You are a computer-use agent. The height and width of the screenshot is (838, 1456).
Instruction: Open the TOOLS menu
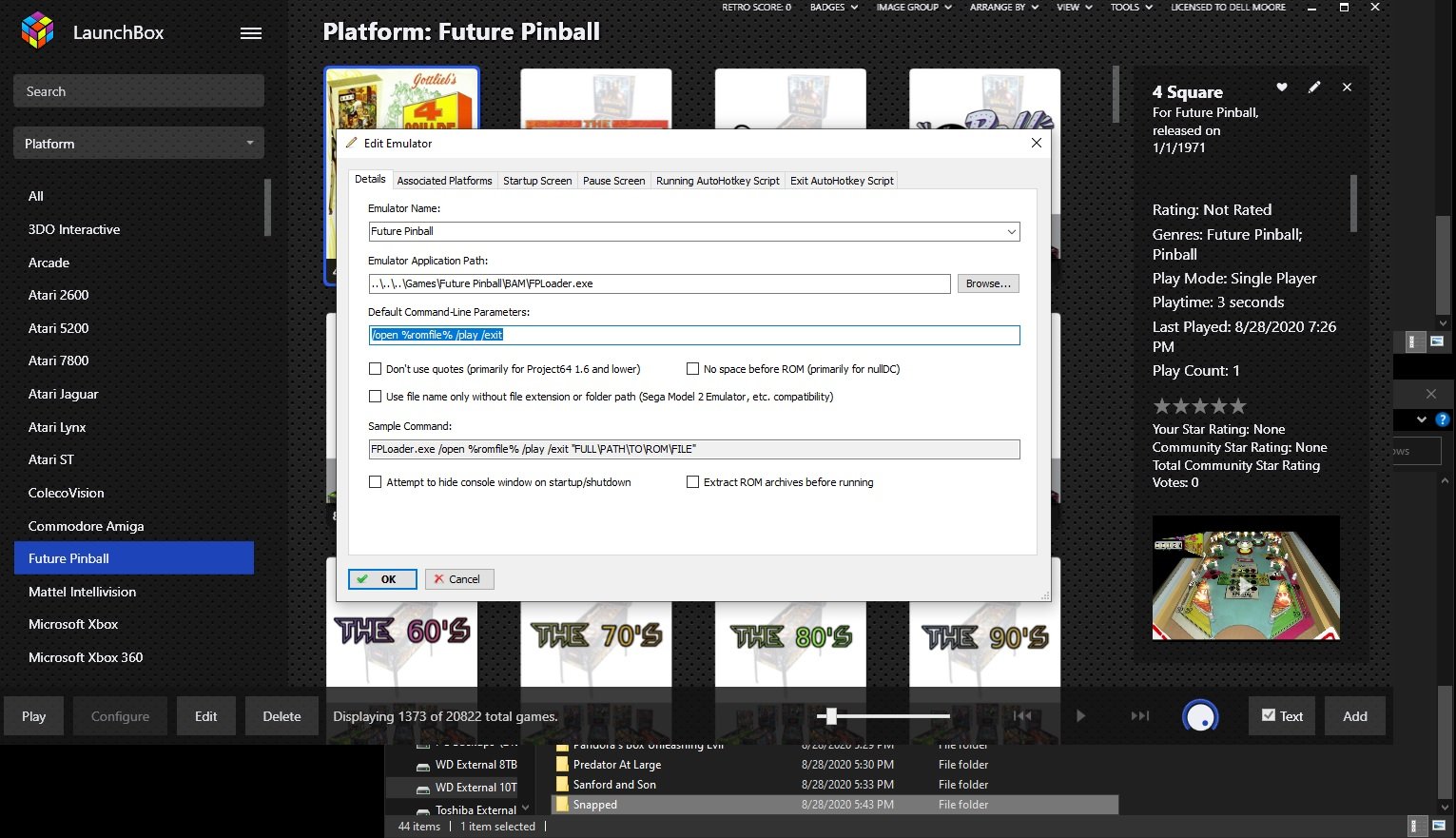[1131, 7]
